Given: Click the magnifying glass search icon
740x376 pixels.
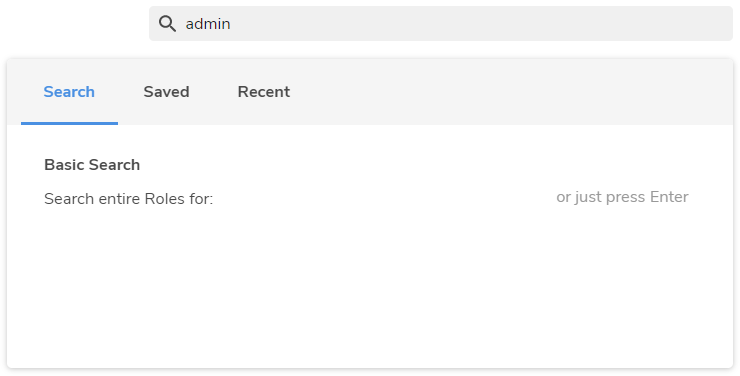Looking at the screenshot, I should (x=167, y=24).
